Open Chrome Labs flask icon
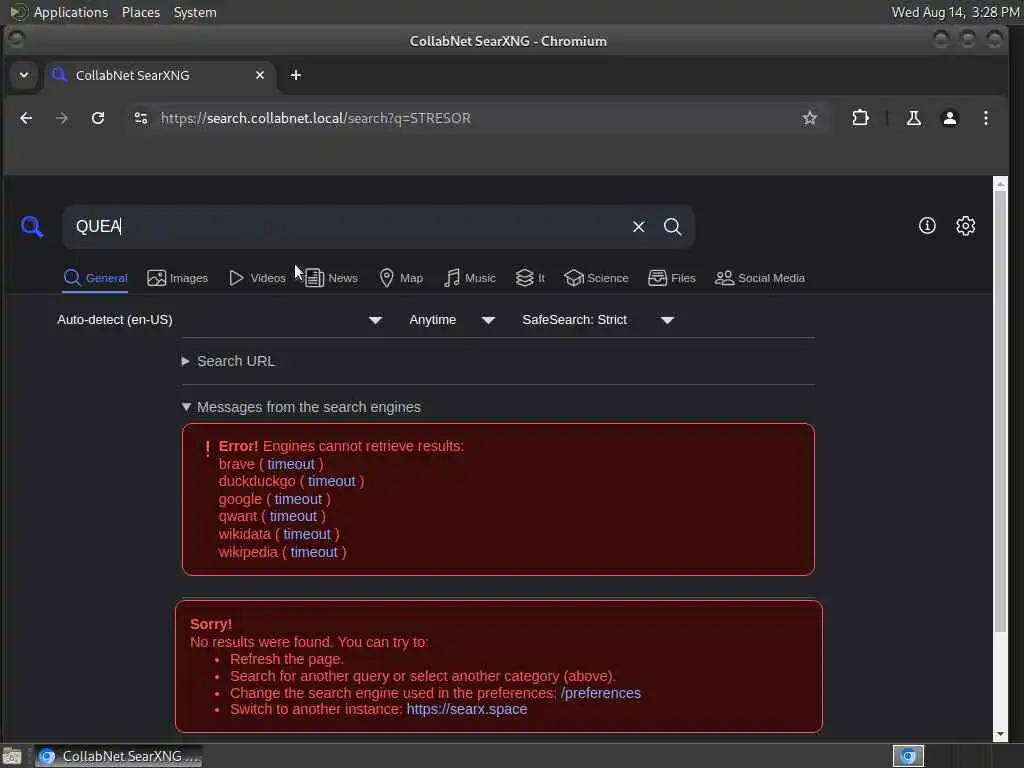The width and height of the screenshot is (1024, 768). 913,118
